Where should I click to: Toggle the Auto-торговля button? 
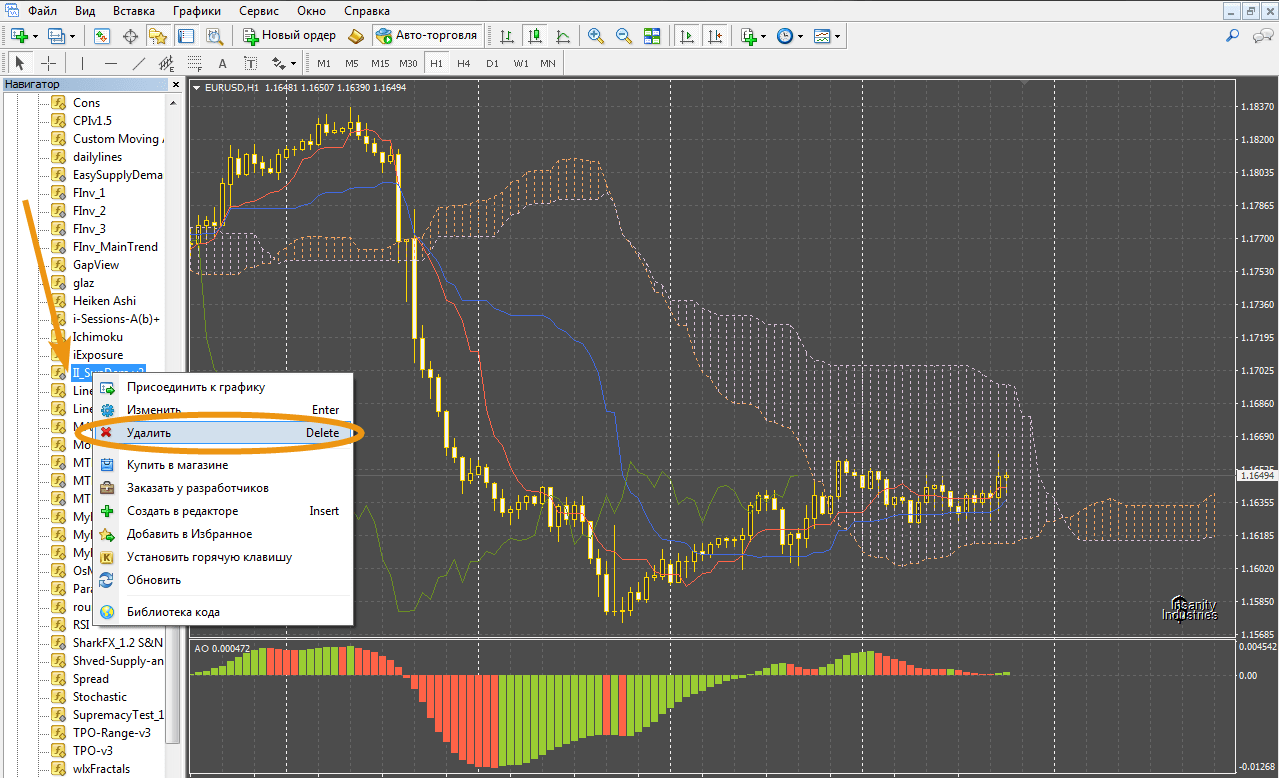[x=426, y=36]
